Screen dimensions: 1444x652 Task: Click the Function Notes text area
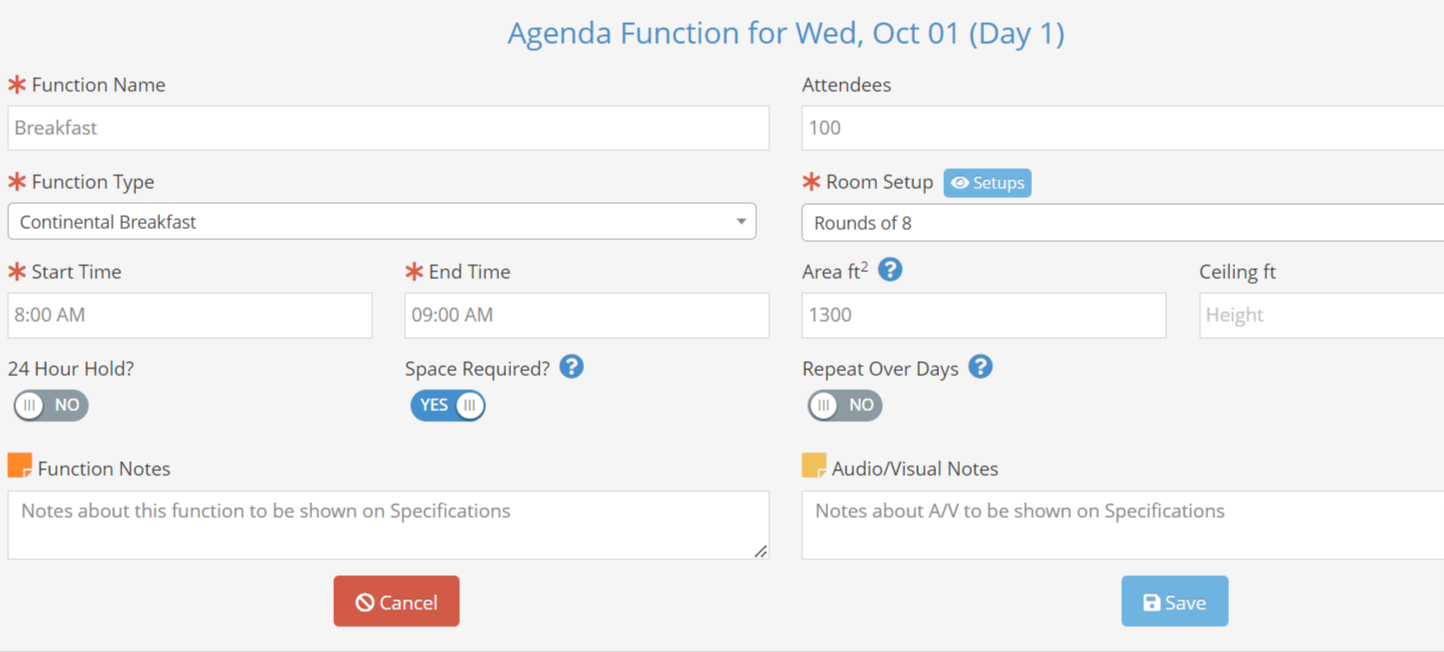tap(388, 525)
